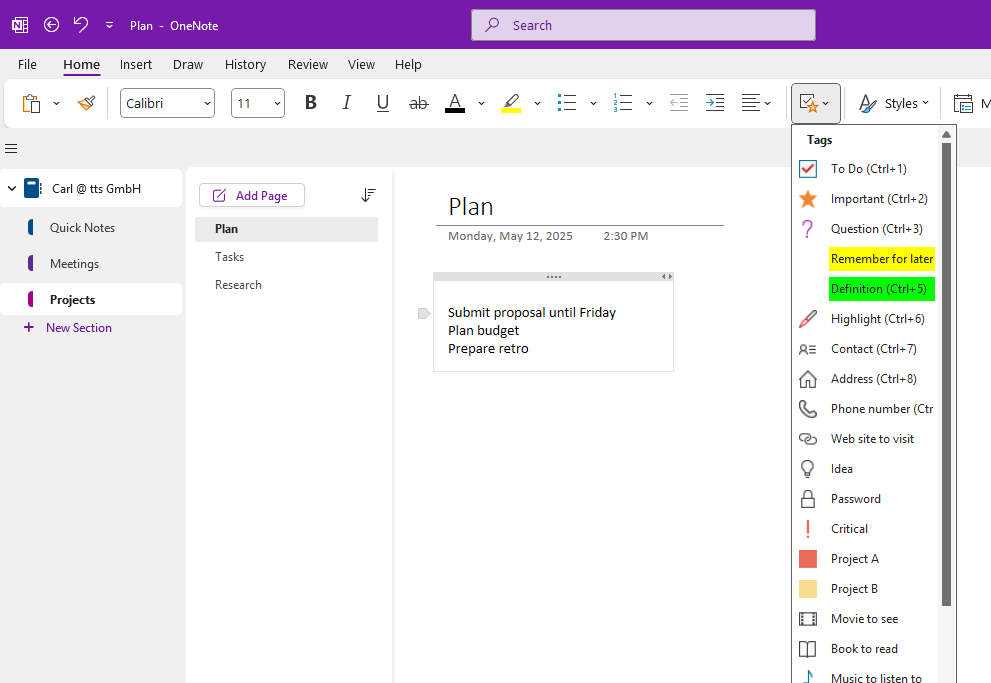The width and height of the screenshot is (991, 683).
Task: Switch to the Draw tab
Action: pos(188,64)
